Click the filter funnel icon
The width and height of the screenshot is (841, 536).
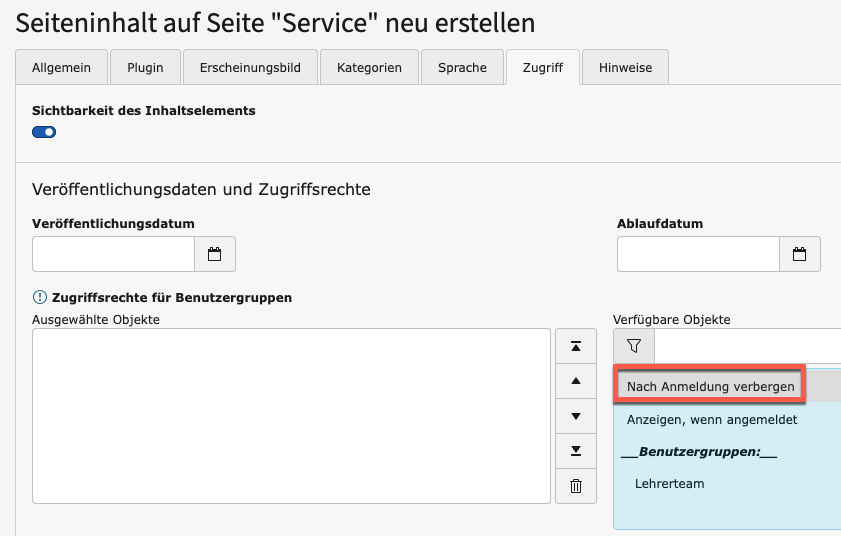pos(634,346)
